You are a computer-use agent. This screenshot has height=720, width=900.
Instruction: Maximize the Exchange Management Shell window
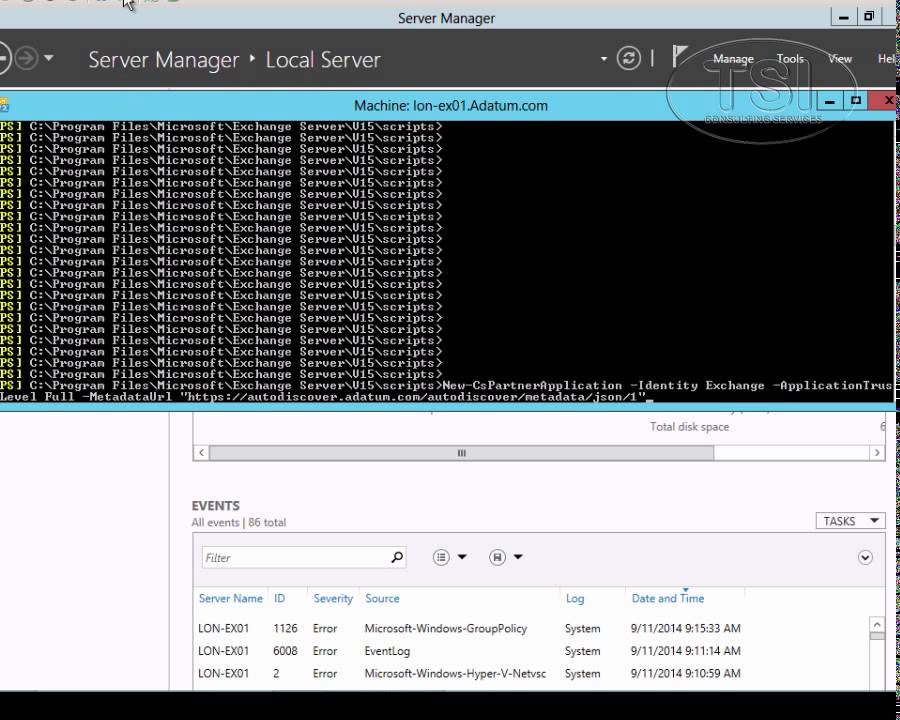[x=855, y=101]
